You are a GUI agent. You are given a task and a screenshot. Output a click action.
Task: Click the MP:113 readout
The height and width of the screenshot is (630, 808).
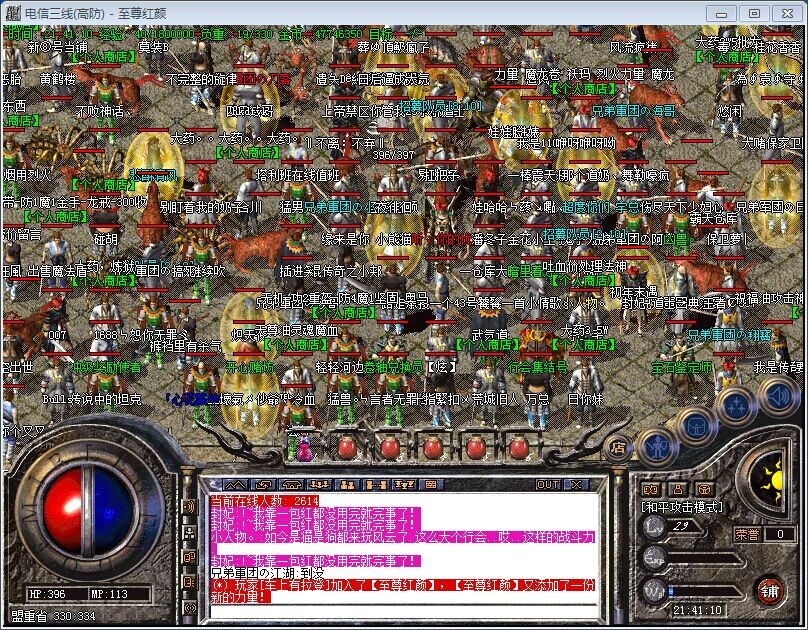pyautogui.click(x=109, y=594)
